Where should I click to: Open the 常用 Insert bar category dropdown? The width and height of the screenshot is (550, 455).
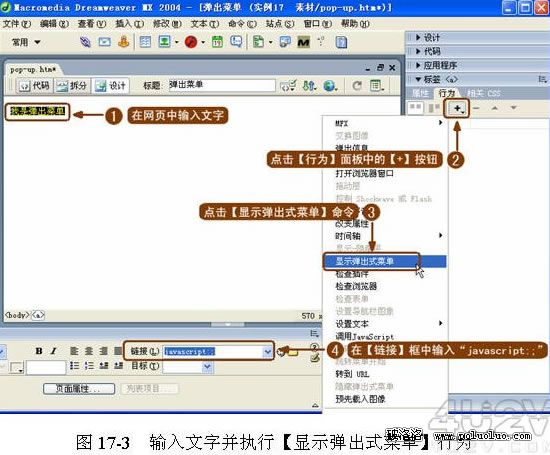[26, 42]
